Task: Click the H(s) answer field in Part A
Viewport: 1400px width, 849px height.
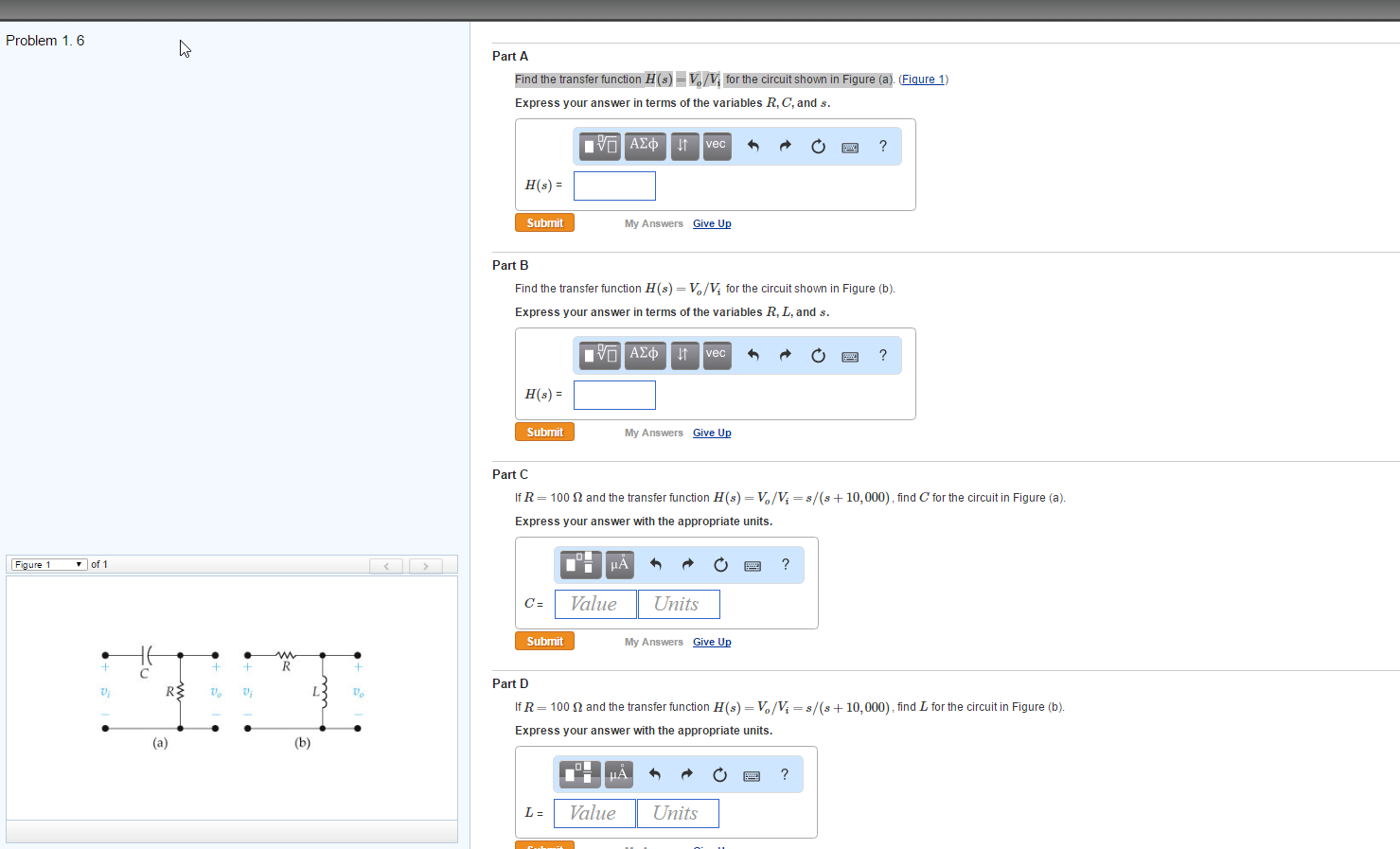Action: (613, 186)
